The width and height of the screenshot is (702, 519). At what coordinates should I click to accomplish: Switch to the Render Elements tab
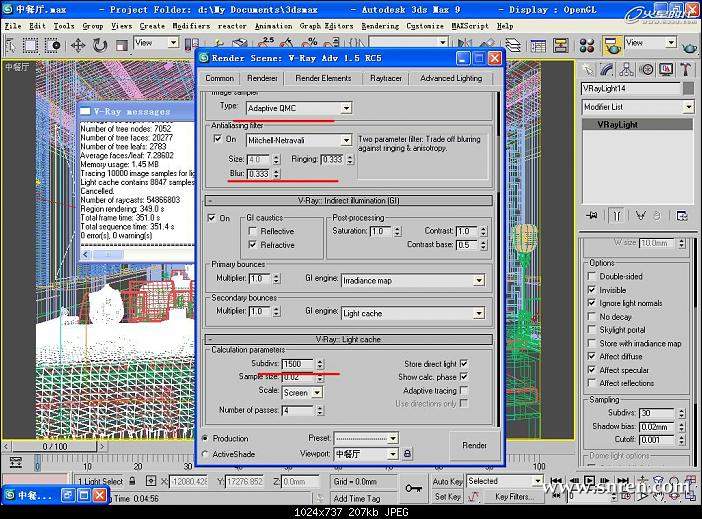click(323, 78)
